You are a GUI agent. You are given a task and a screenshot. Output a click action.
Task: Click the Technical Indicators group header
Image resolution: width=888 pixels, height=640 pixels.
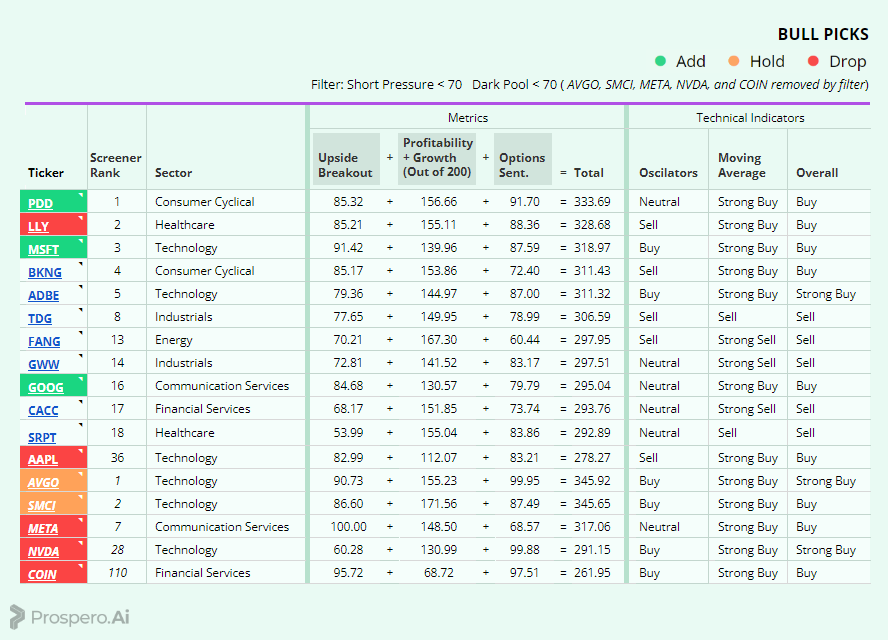(x=750, y=118)
